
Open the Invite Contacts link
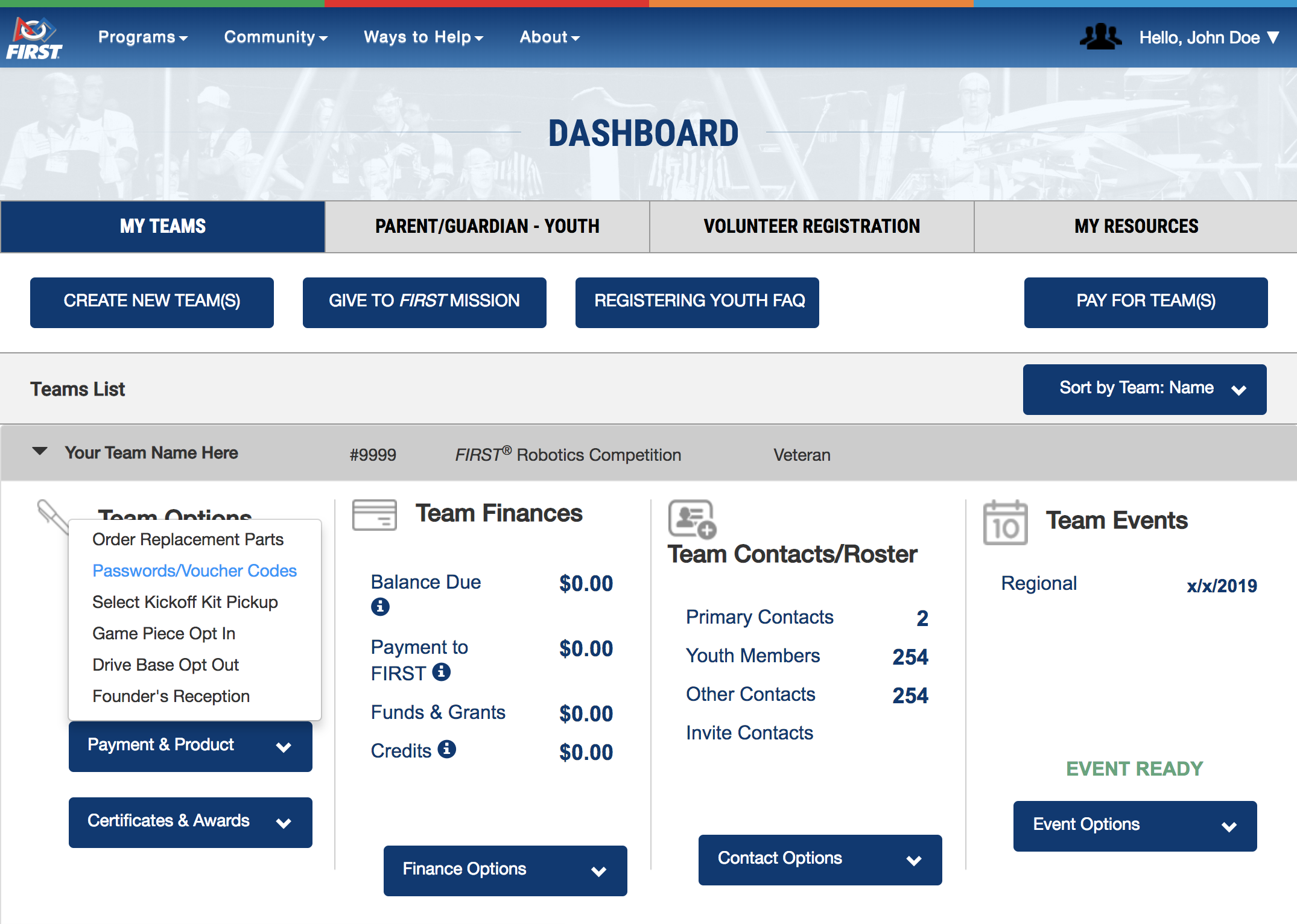click(x=749, y=733)
